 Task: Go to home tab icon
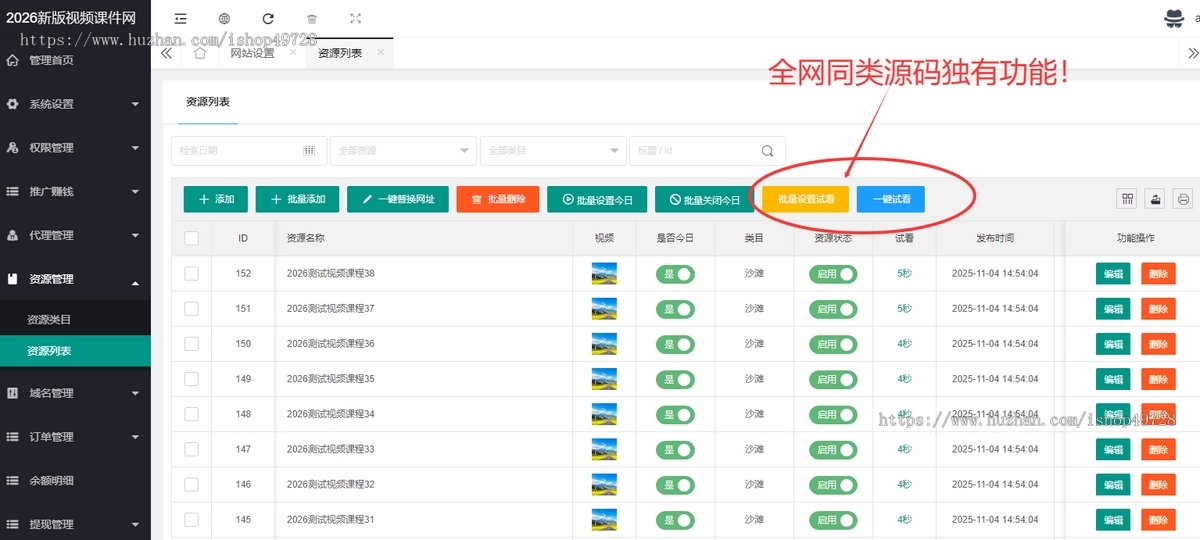click(x=199, y=54)
